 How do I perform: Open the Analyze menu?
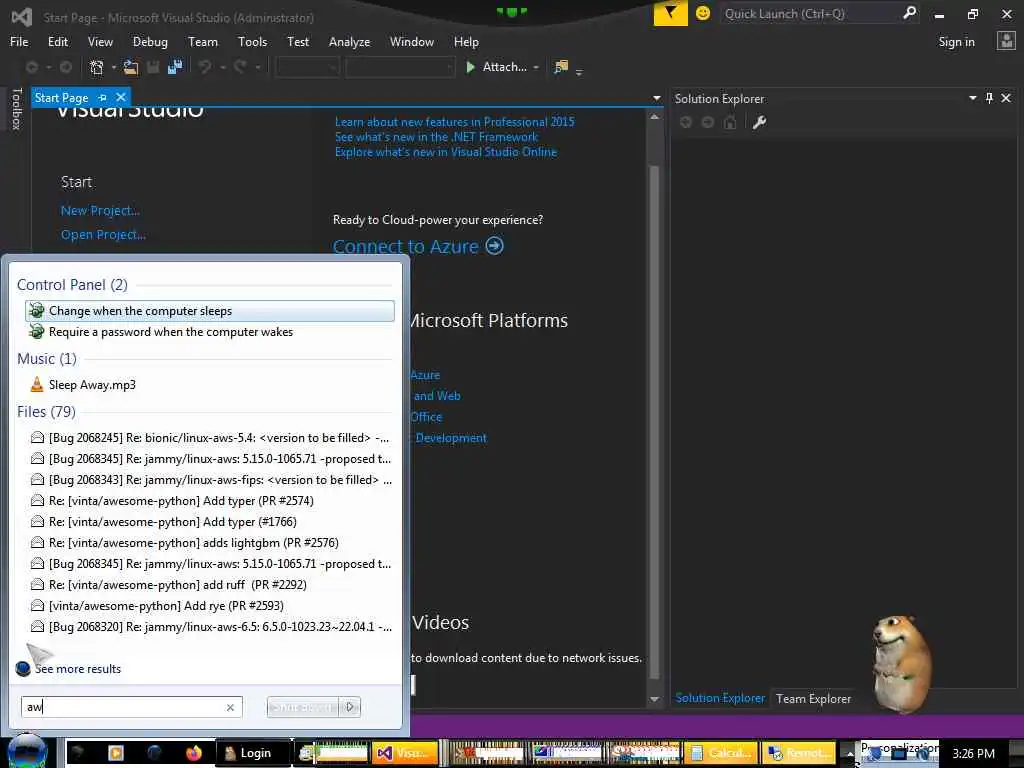[349, 42]
